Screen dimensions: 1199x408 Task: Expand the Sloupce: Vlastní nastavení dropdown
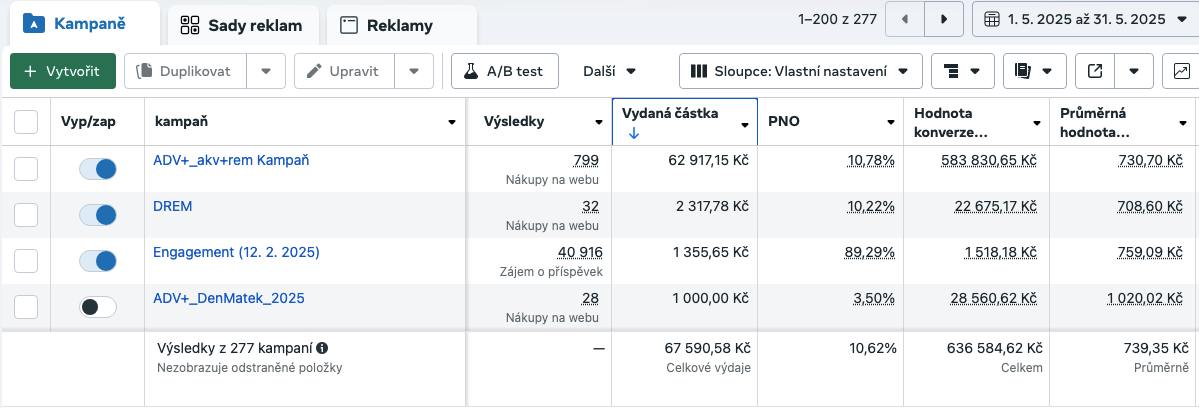pyautogui.click(x=799, y=71)
